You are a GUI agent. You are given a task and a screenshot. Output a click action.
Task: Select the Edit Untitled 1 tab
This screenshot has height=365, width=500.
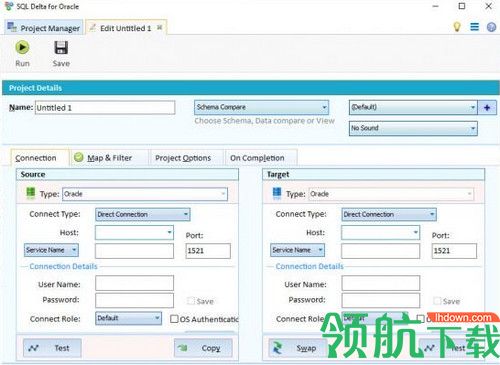(125, 28)
